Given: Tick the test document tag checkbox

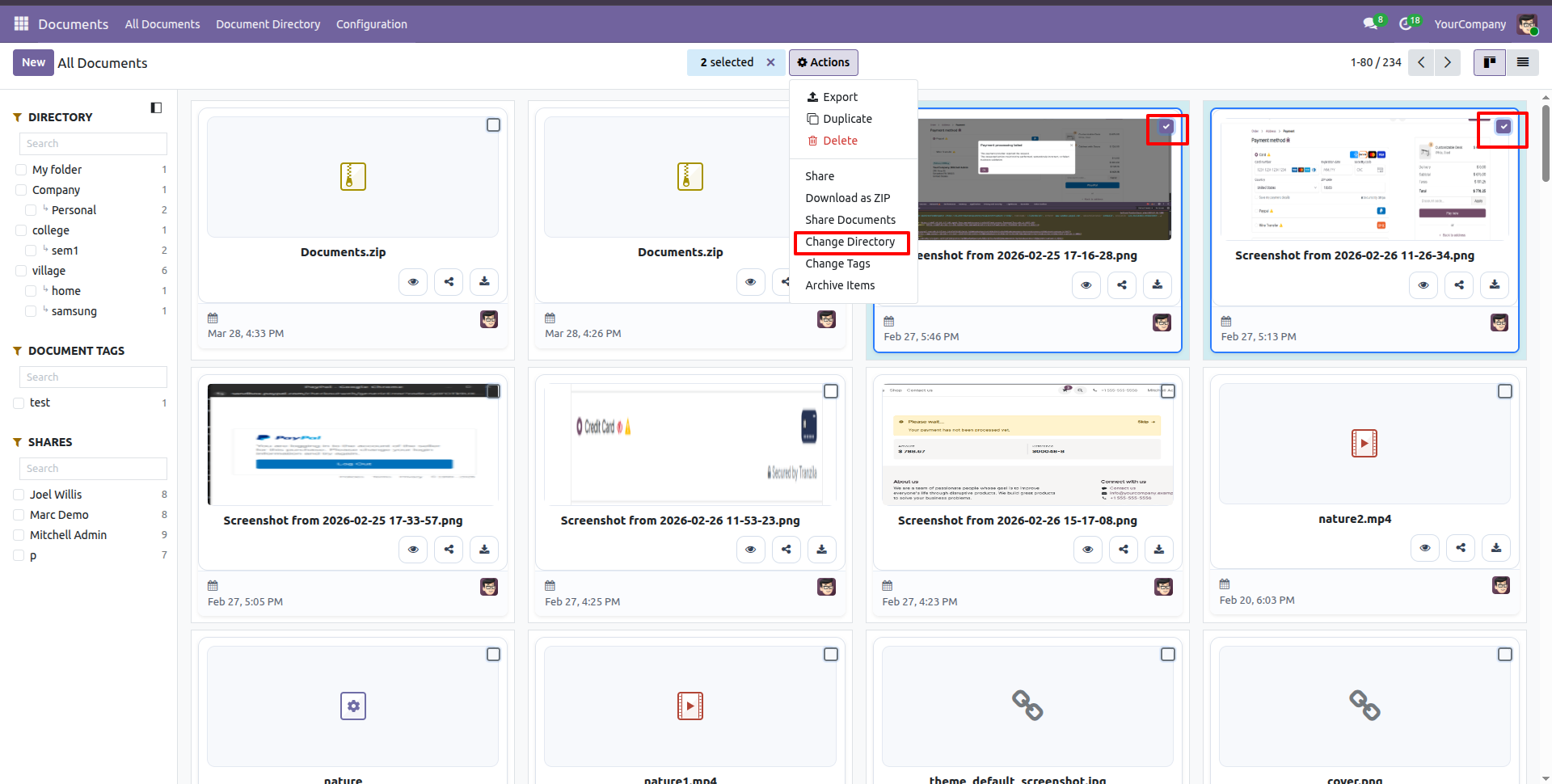Looking at the screenshot, I should click(19, 403).
